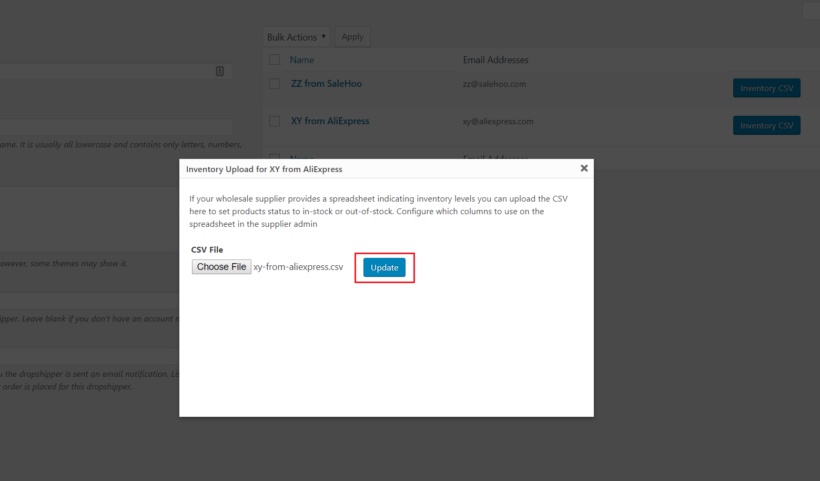Viewport: 820px width, 481px height.
Task: Click the Choose File button
Action: pos(221,267)
